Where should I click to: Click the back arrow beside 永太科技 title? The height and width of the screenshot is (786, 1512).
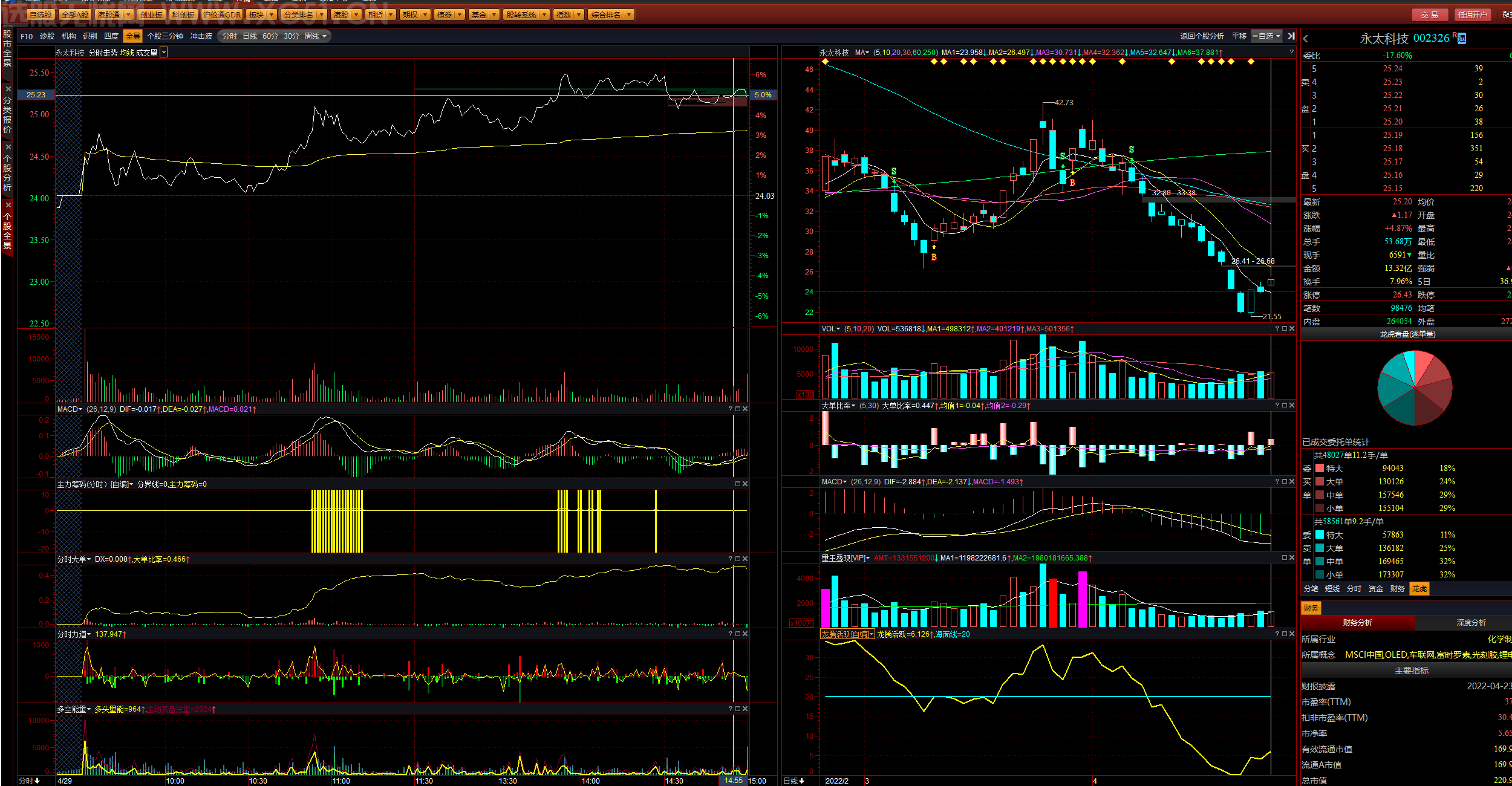coord(1306,39)
